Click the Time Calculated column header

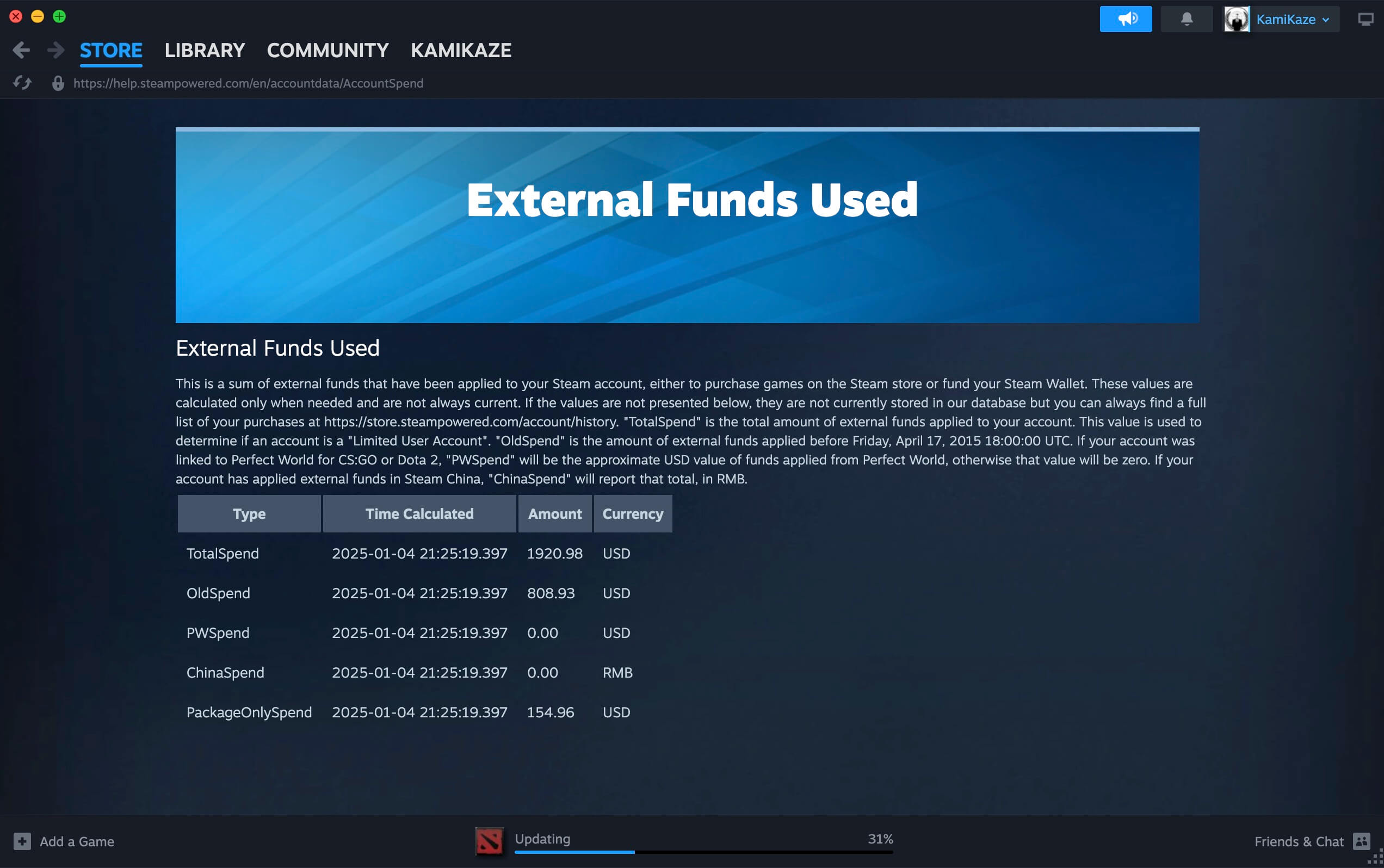pos(419,514)
